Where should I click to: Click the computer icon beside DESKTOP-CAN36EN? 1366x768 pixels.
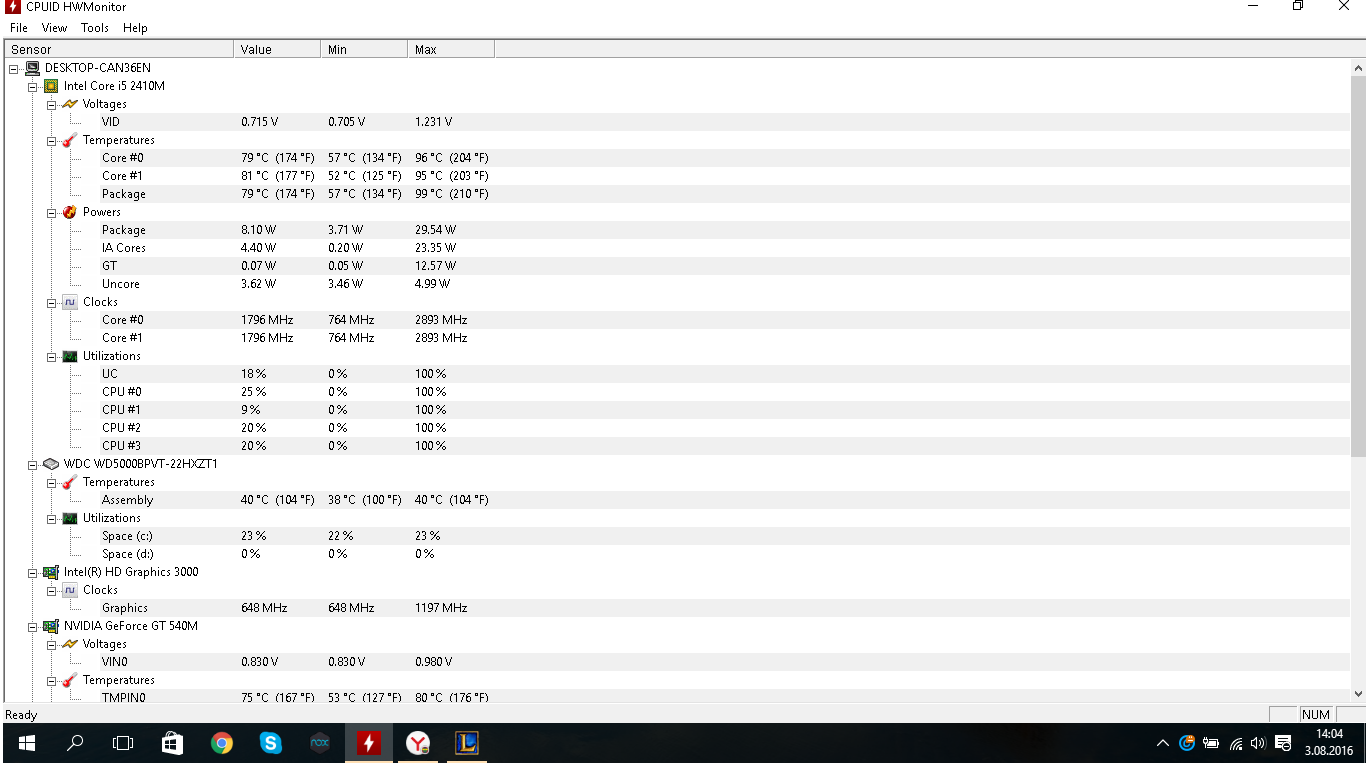(x=32, y=68)
